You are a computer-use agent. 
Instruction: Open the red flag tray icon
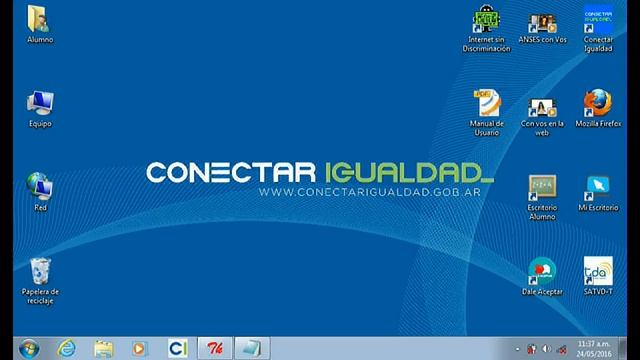tap(531, 349)
